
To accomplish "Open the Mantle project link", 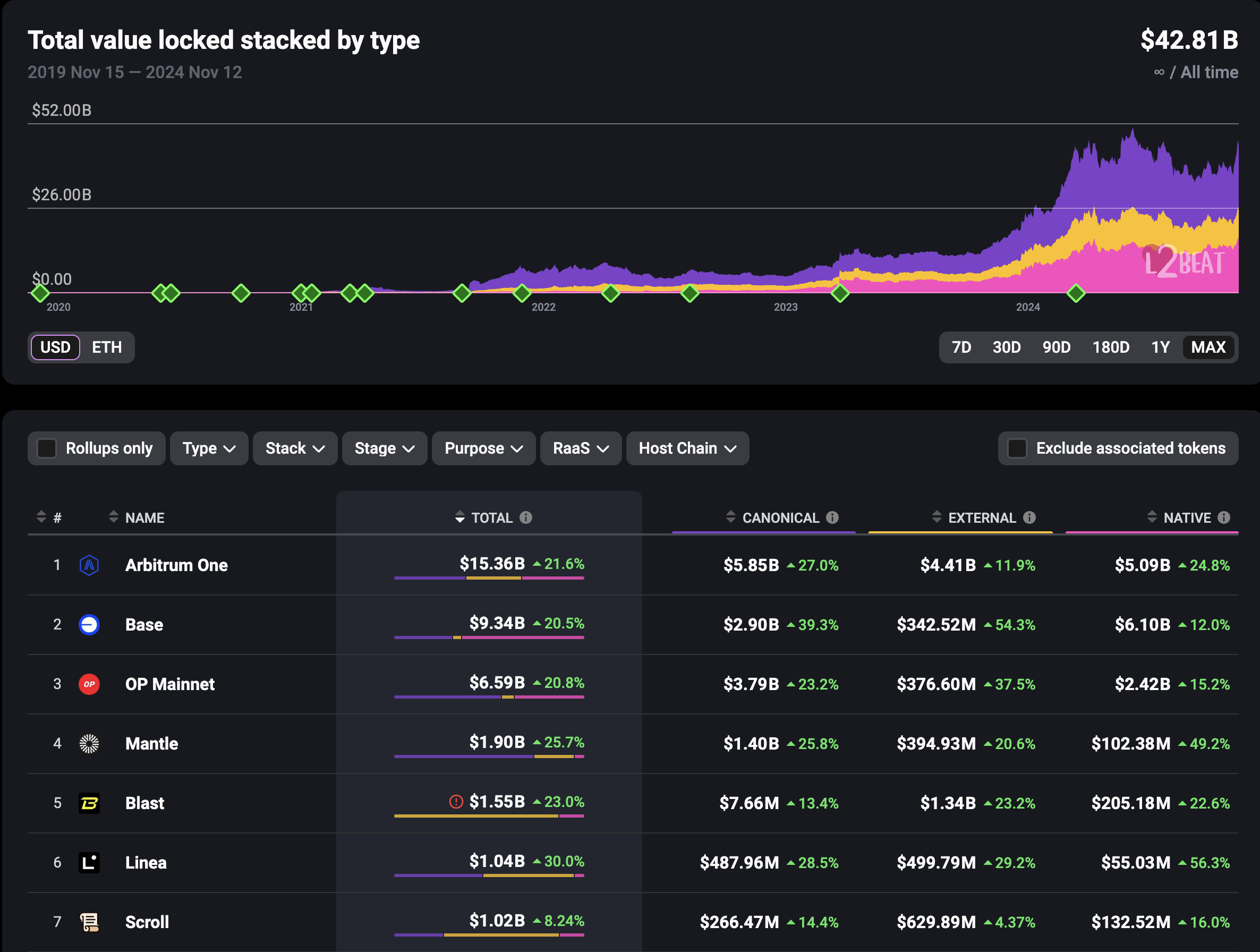I will pyautogui.click(x=151, y=743).
